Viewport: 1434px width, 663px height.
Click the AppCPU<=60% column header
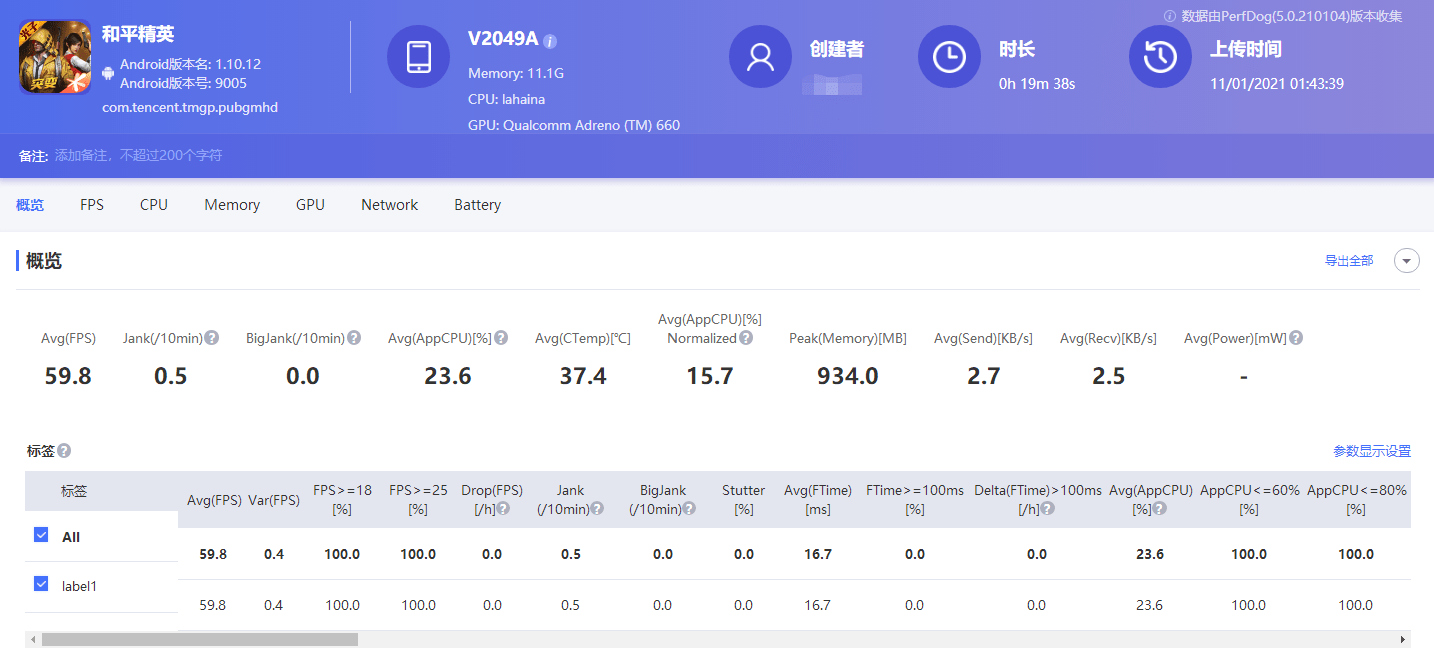[1249, 499]
